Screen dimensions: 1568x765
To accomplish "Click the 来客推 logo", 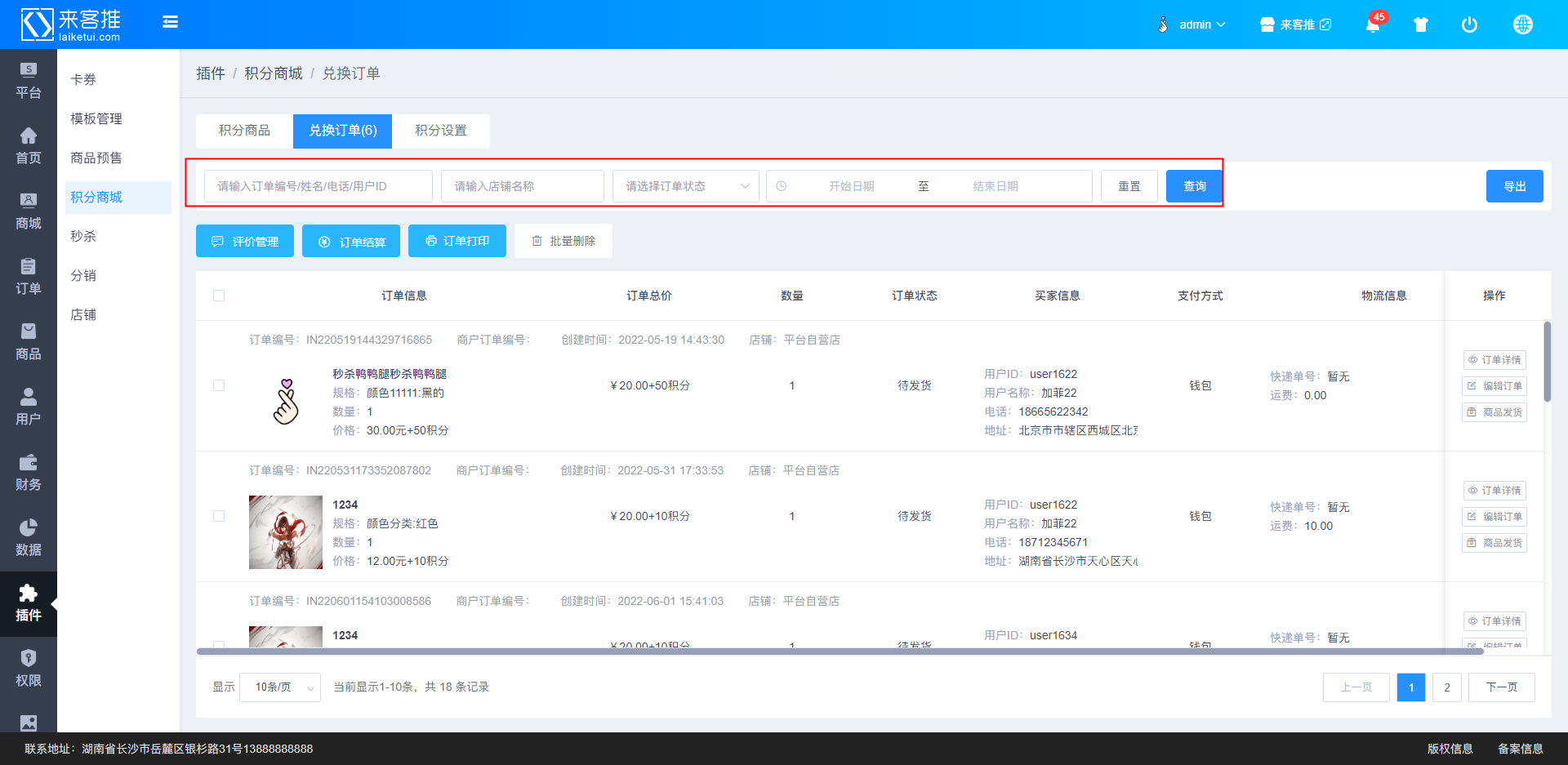I will coord(70,24).
